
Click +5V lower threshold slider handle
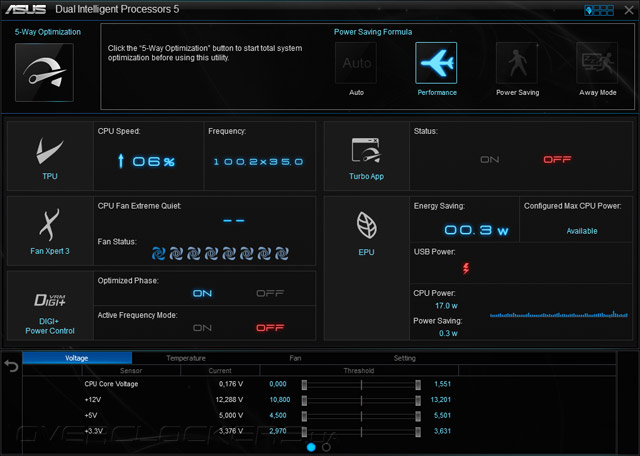tap(304, 416)
